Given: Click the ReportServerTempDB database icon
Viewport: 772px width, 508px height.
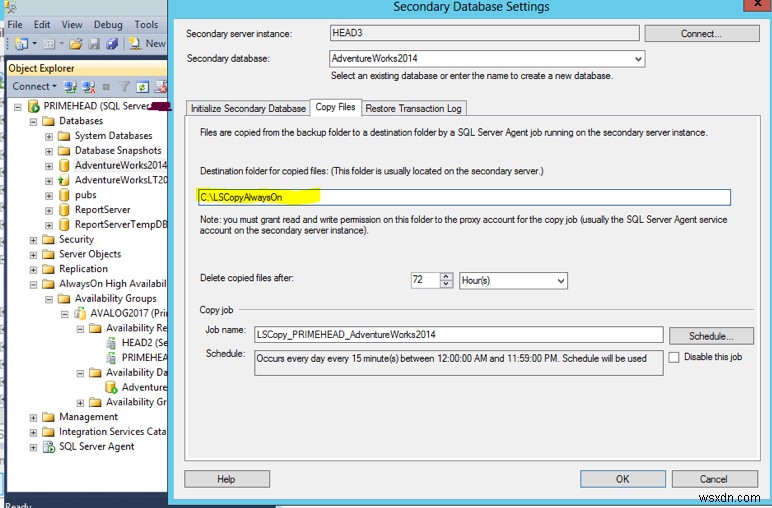Looking at the screenshot, I should point(64,224).
